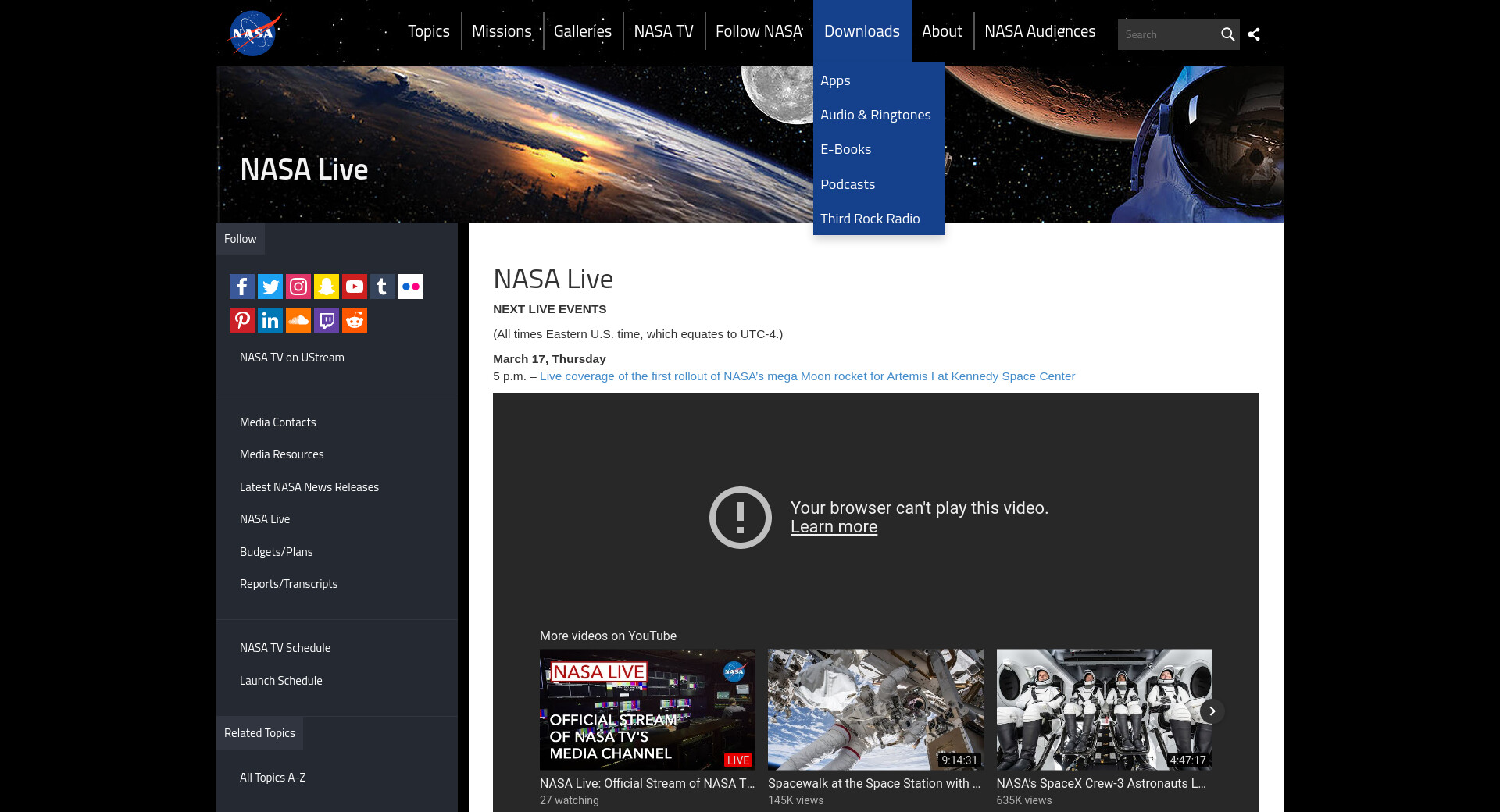
Task: Choose Audio & Ringtones in dropdown
Action: click(x=876, y=115)
